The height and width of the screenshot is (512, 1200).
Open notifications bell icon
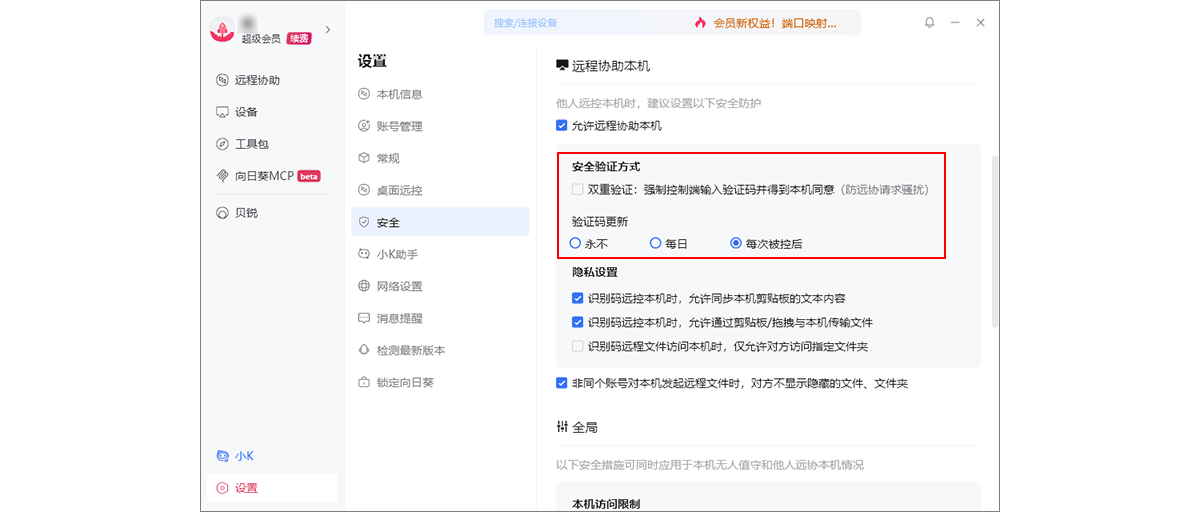tap(930, 22)
